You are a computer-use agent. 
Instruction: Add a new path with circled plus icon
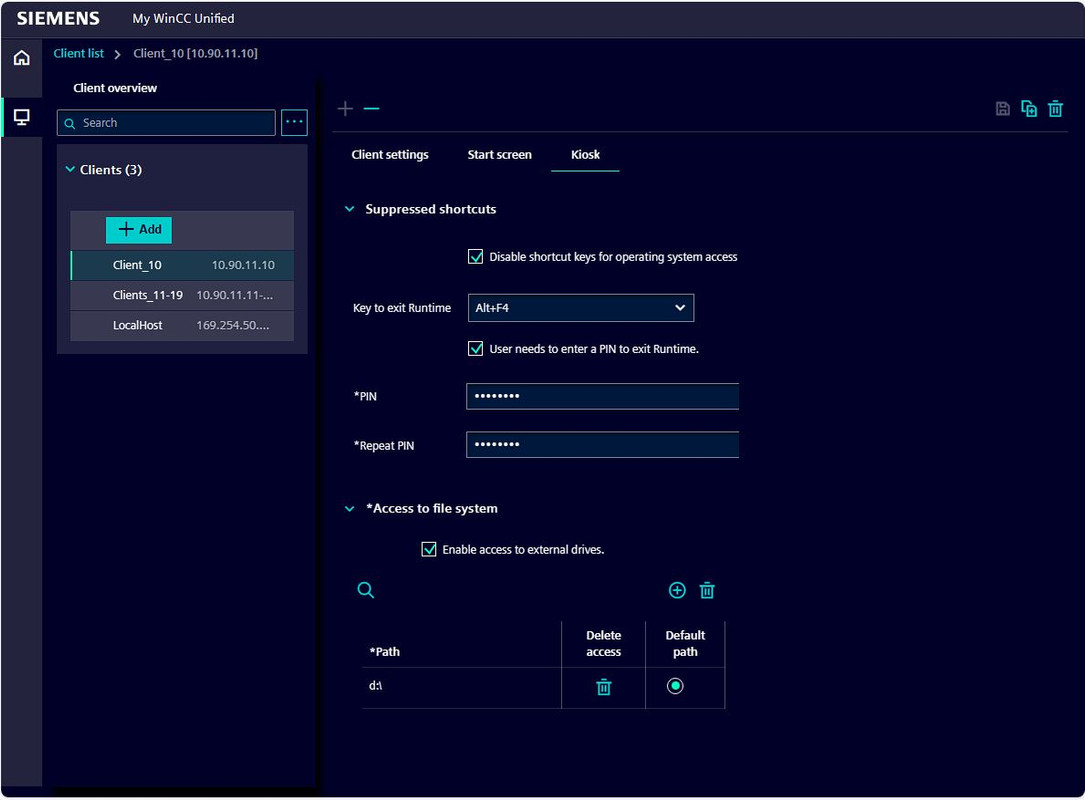677,590
